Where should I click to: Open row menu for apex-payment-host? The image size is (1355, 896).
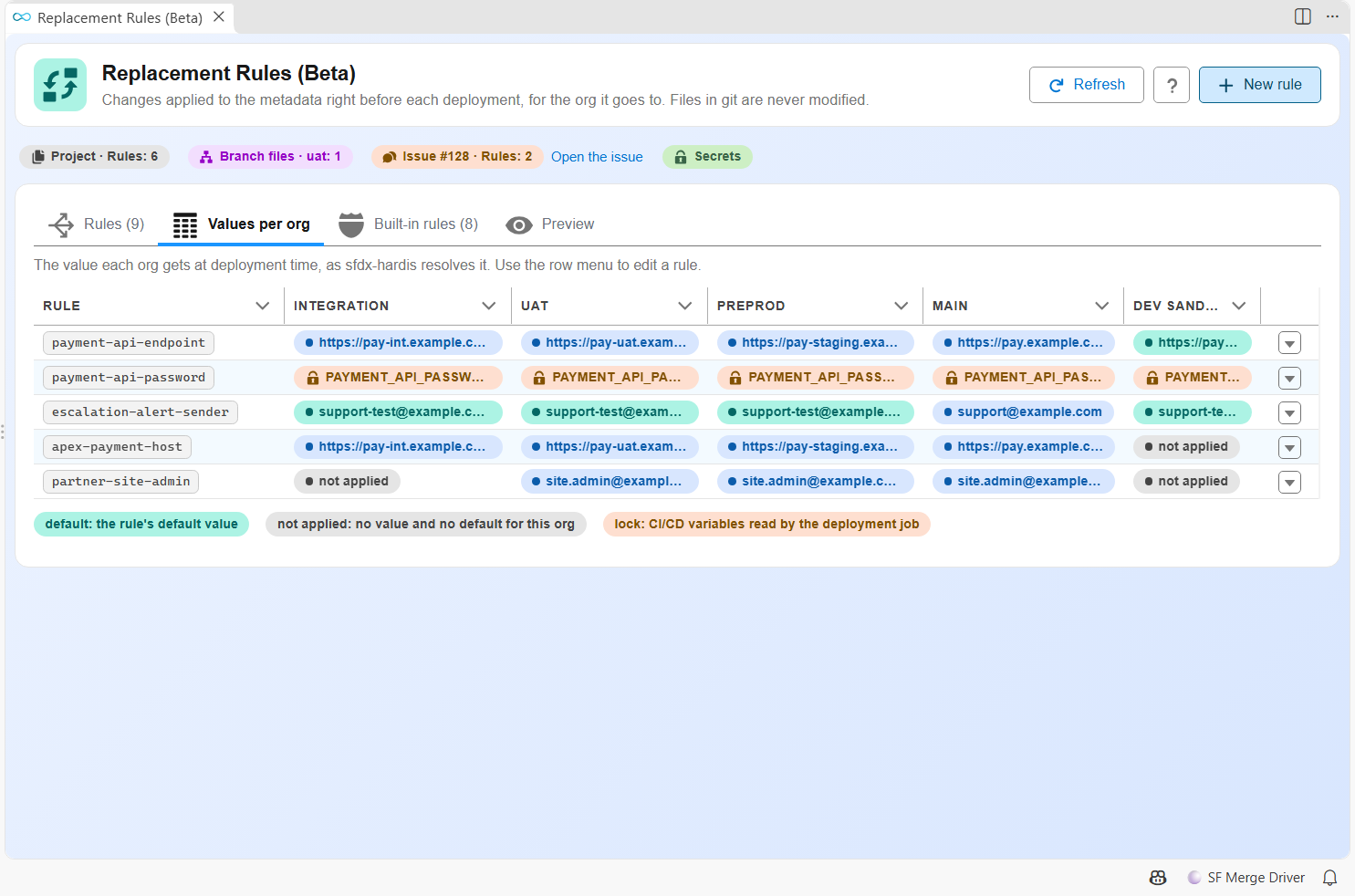pos(1289,448)
